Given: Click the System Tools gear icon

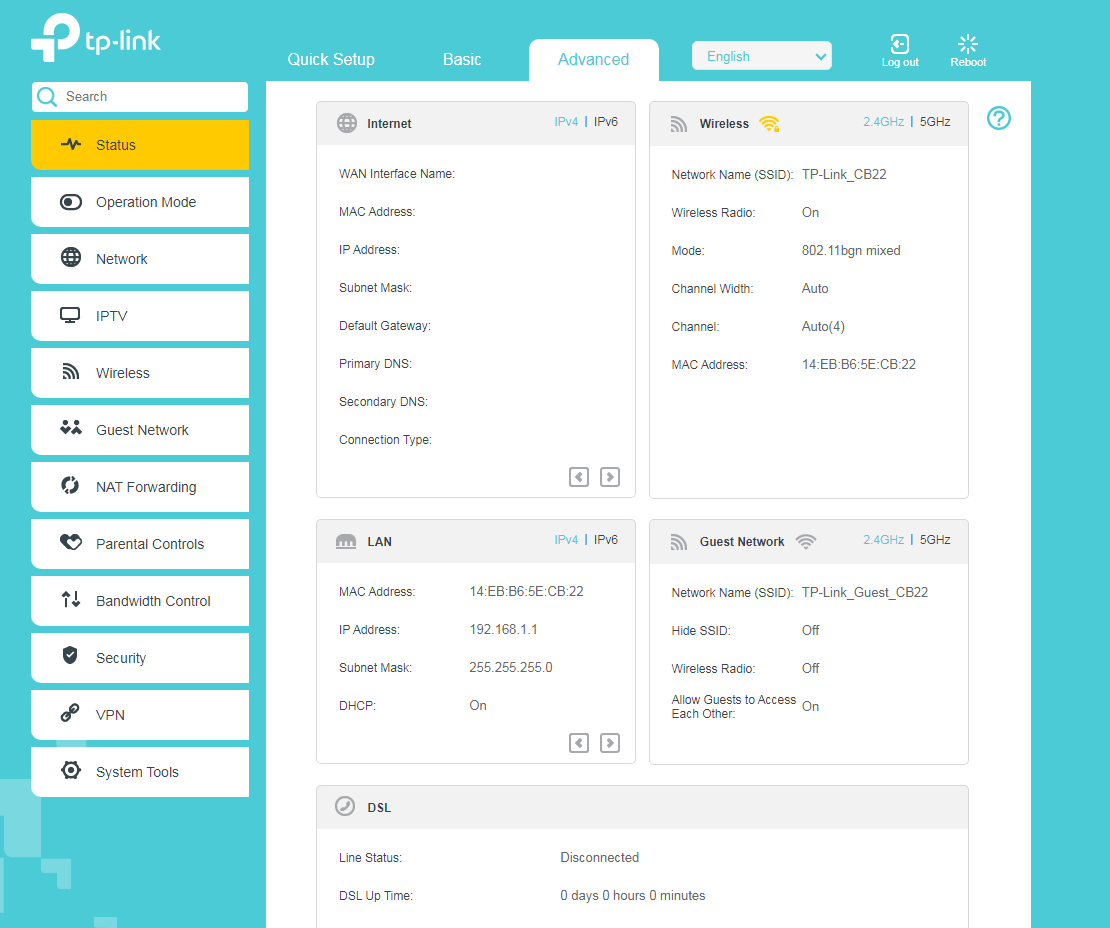Looking at the screenshot, I should 71,770.
